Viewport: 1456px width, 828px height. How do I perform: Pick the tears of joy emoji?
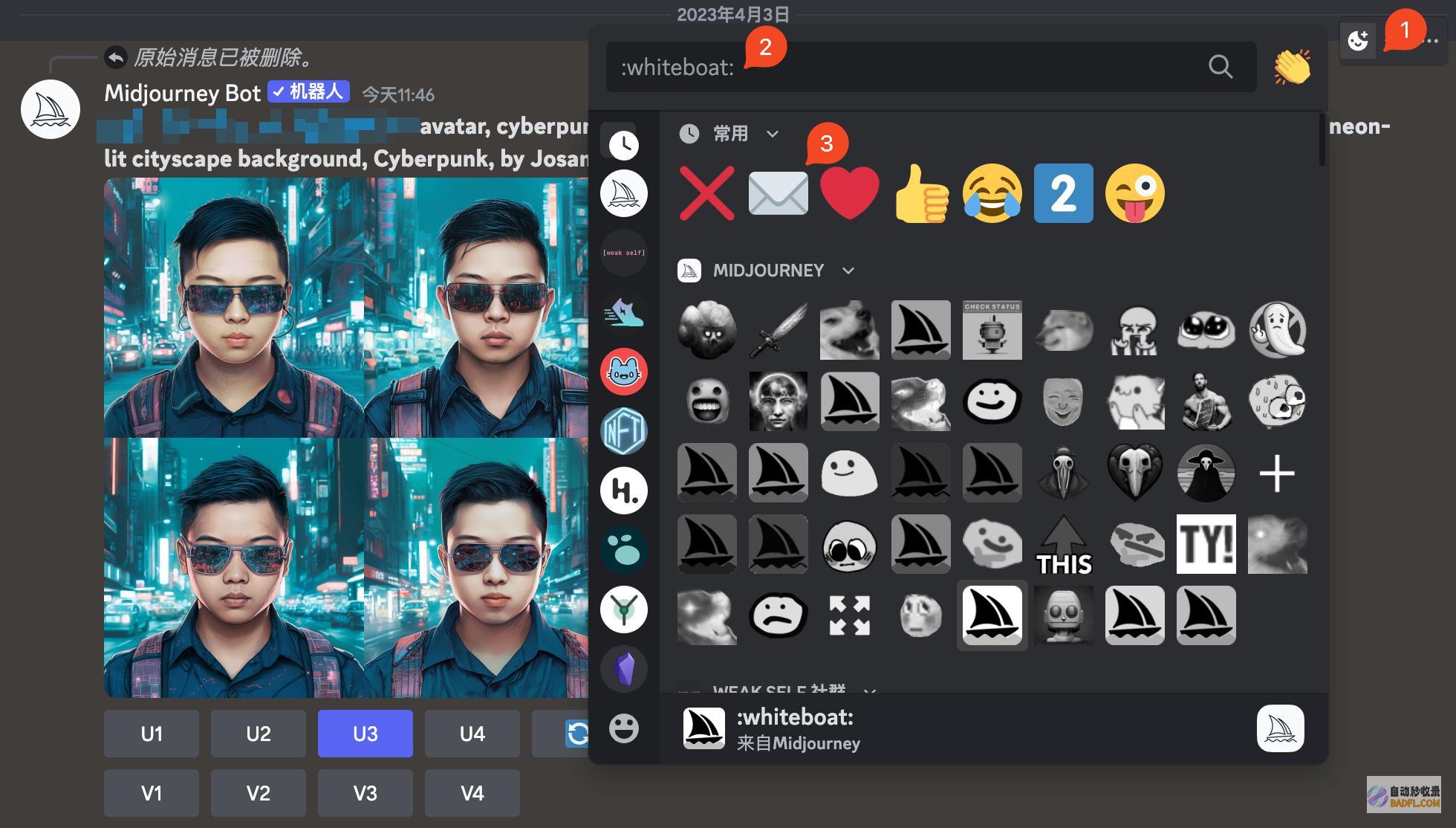(992, 194)
